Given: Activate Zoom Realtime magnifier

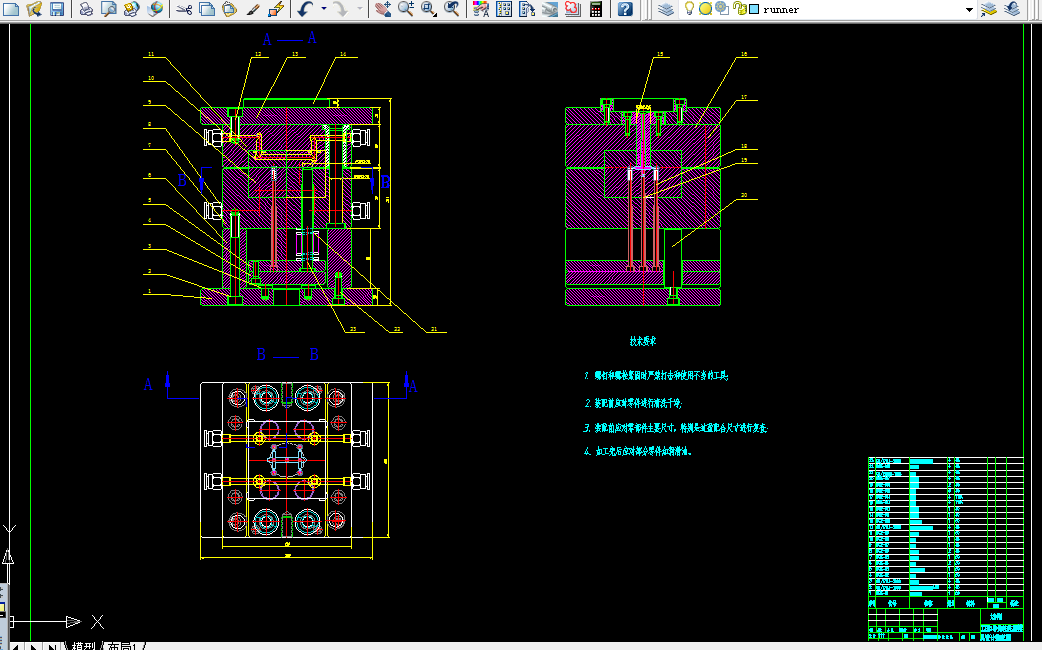Looking at the screenshot, I should click(405, 9).
